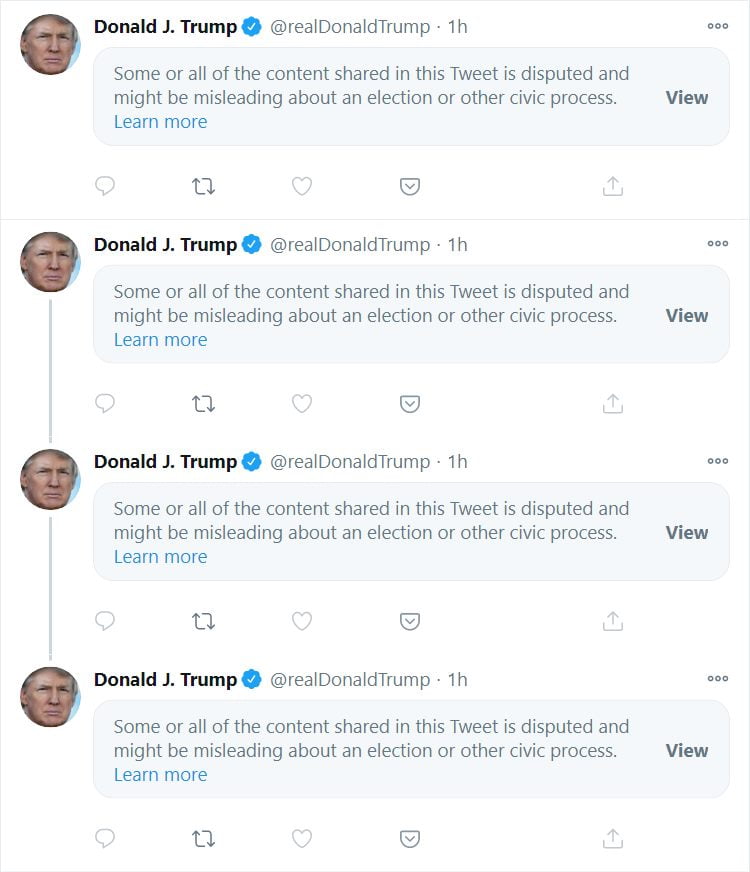This screenshot has width=750, height=872.
Task: Open Learn more link in second tweet
Action: click(160, 340)
